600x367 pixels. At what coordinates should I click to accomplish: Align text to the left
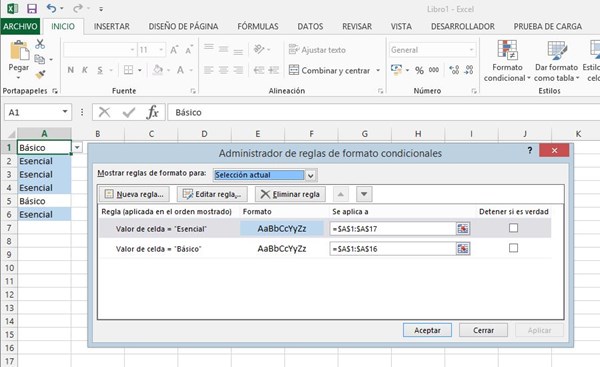coord(209,70)
